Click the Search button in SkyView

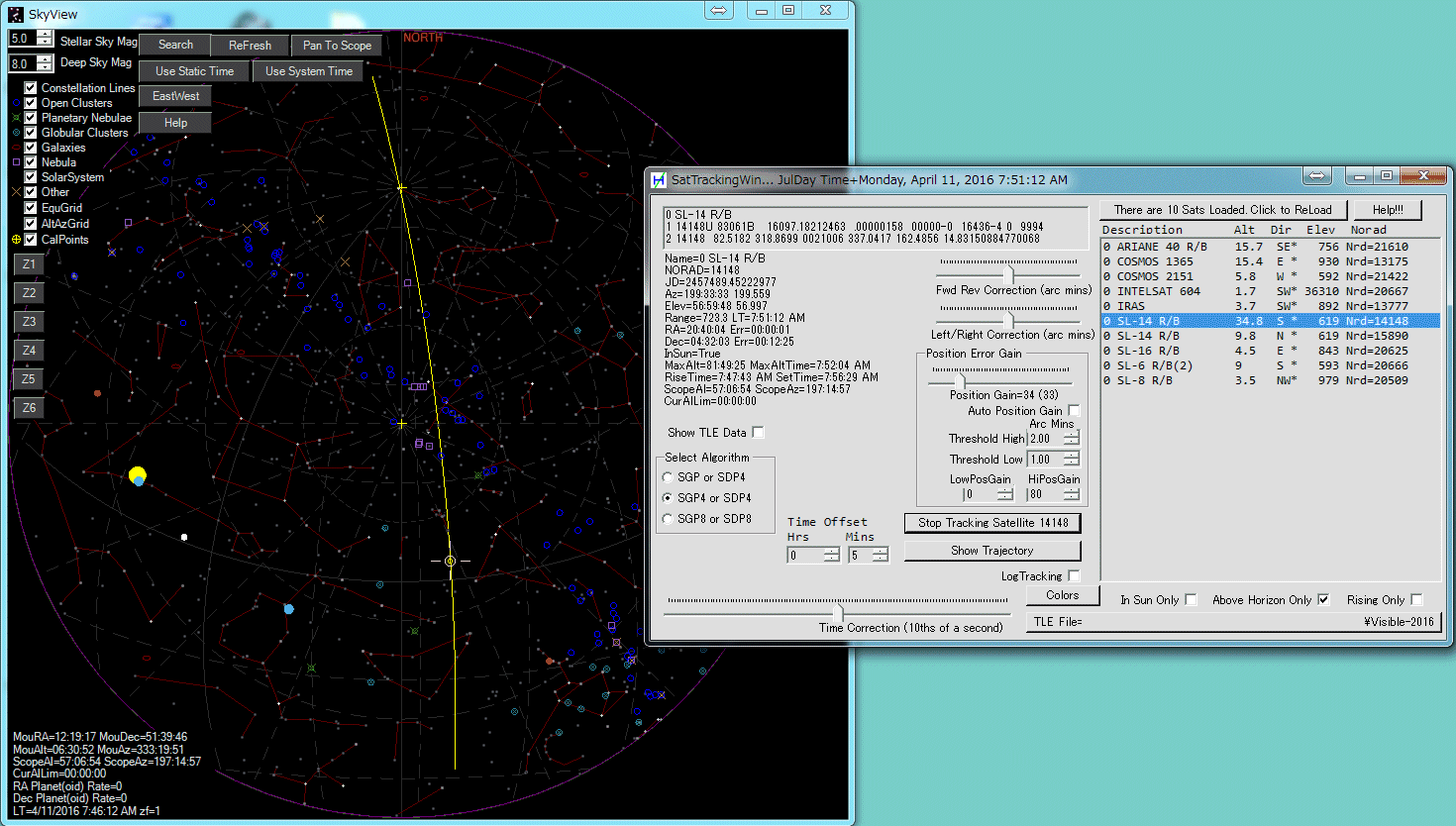[175, 45]
